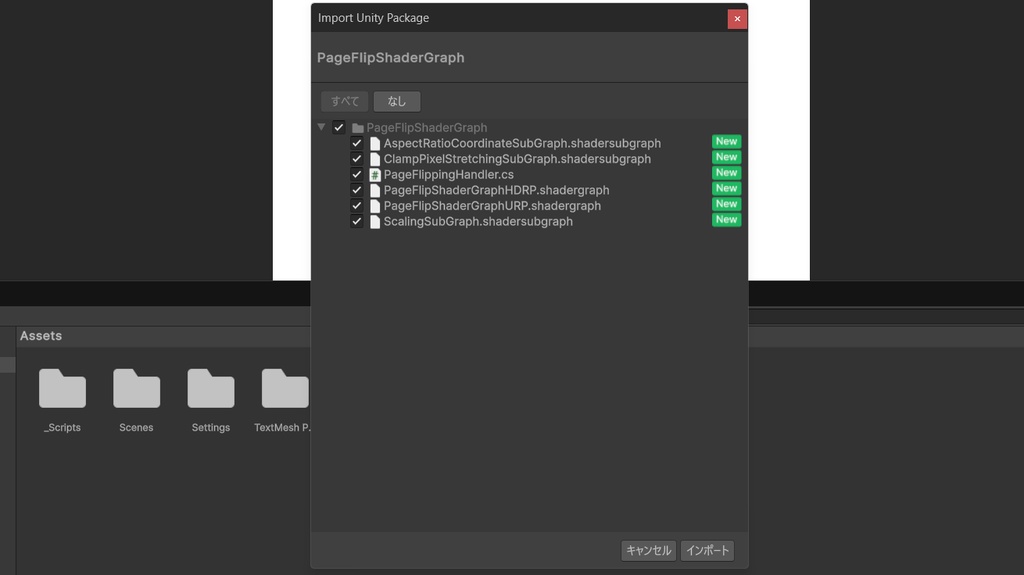Click New badge for AspectRatioCoordinateSubGraph
Screen dimensions: 1024x575
point(726,141)
